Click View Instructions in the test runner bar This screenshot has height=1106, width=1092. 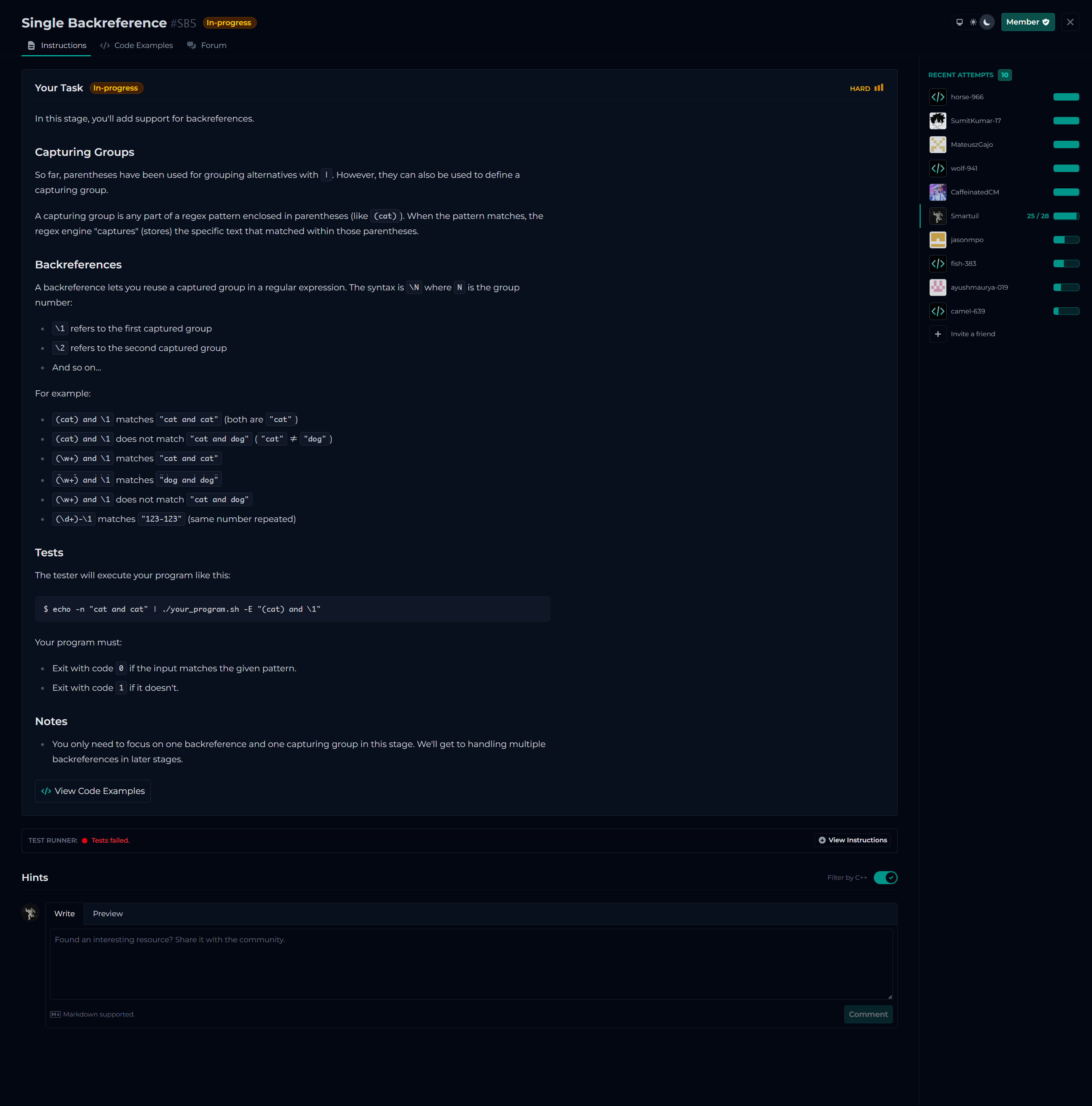(852, 840)
